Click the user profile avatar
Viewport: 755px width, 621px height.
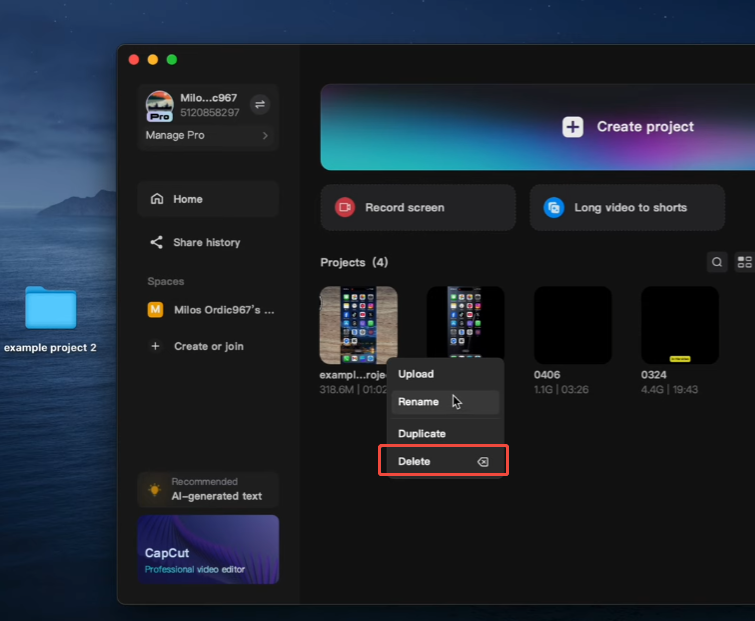pyautogui.click(x=160, y=105)
